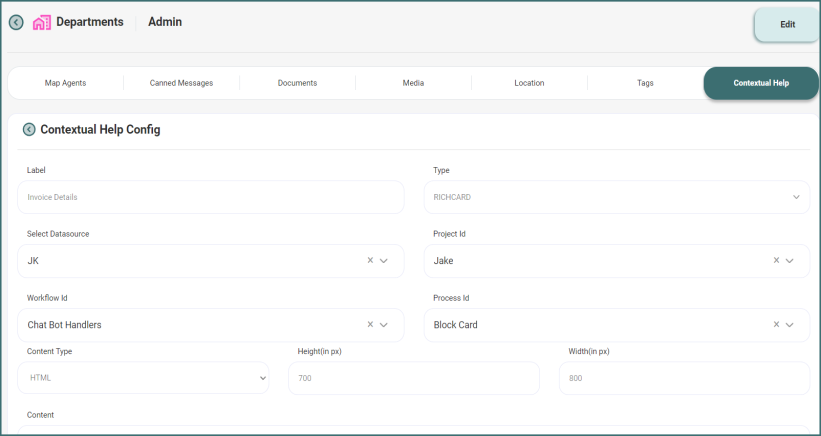Click the pink Departments building icon
This screenshot has width=821, height=436.
[x=42, y=23]
